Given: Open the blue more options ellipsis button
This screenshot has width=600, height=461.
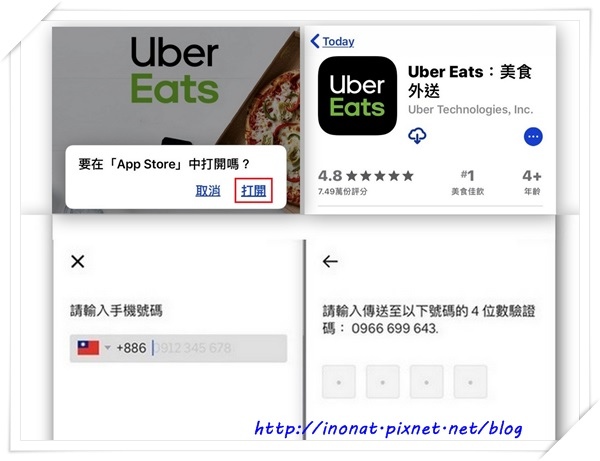Looking at the screenshot, I should pos(533,137).
